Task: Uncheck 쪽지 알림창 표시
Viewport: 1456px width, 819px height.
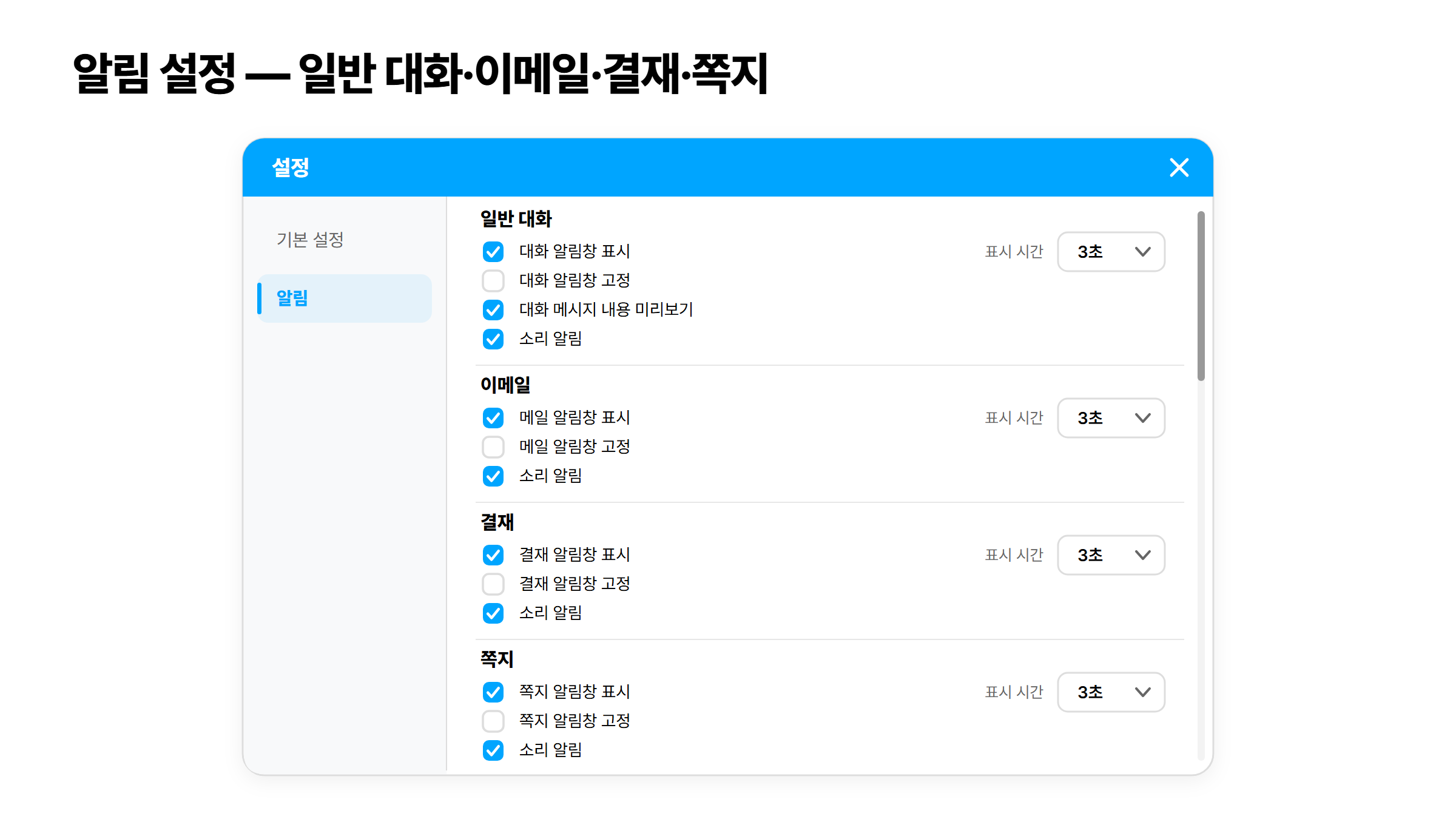Action: click(493, 692)
